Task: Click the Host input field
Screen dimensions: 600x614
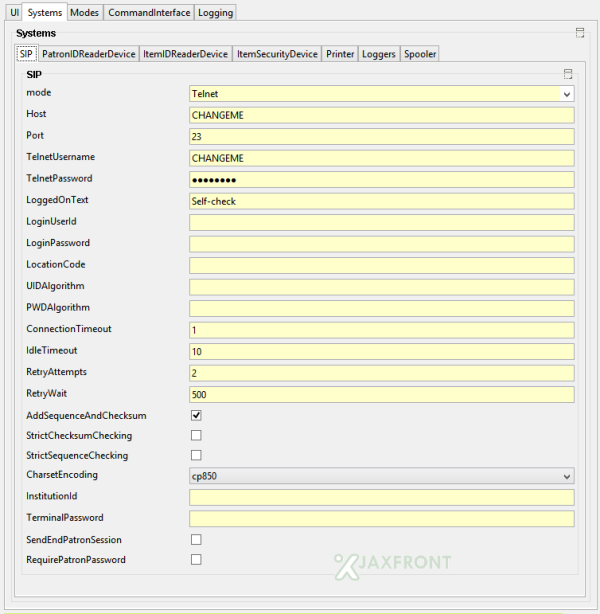Action: click(x=381, y=115)
